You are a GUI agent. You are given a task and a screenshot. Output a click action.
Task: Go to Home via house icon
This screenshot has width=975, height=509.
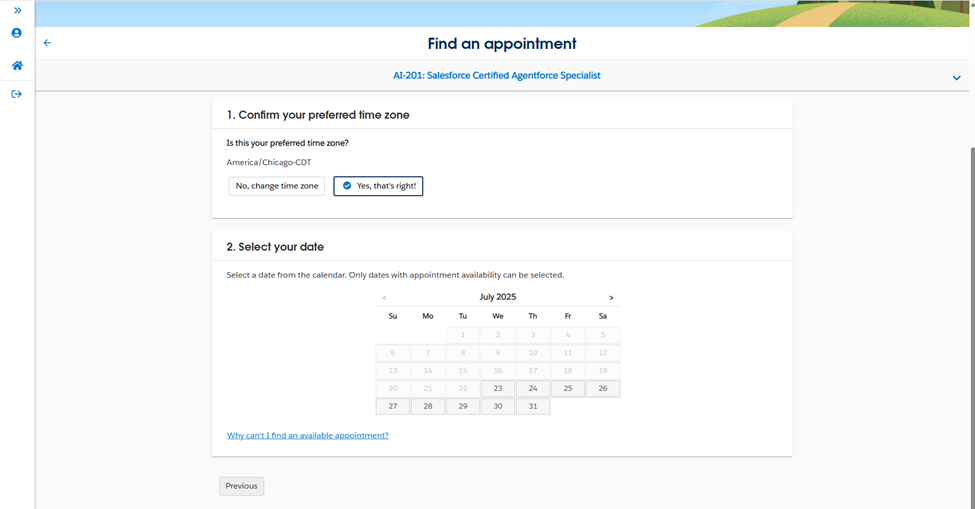tap(17, 66)
